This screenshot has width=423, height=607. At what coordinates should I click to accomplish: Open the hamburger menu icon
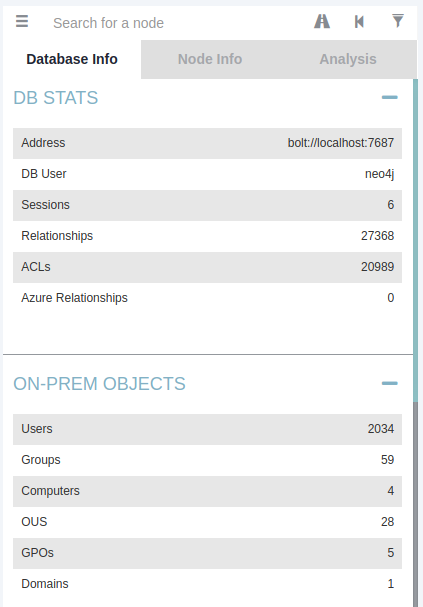click(x=22, y=21)
